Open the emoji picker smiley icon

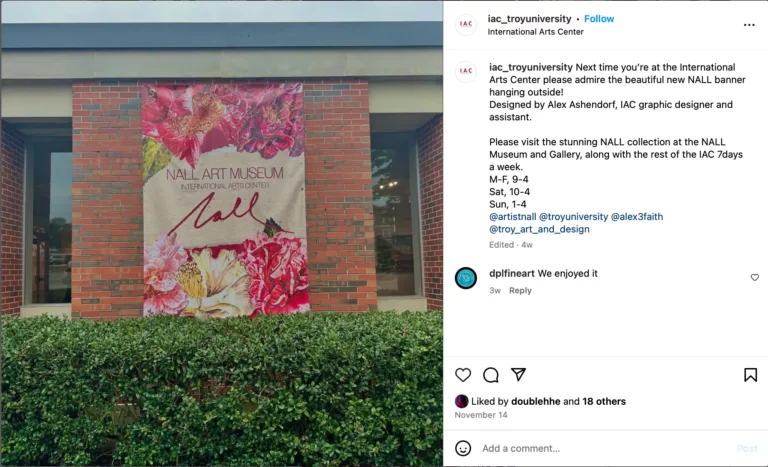pyautogui.click(x=463, y=448)
